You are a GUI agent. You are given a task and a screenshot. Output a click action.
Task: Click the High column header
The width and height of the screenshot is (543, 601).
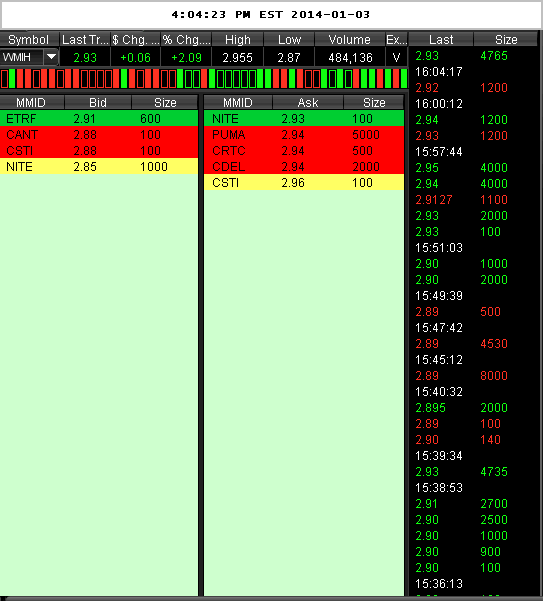point(238,40)
